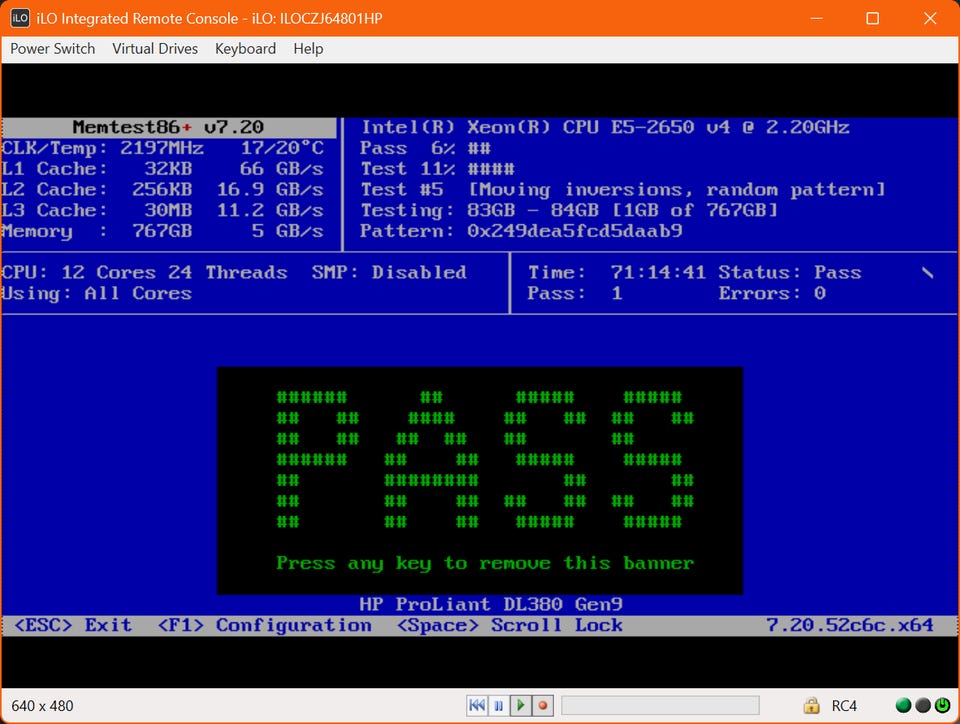Click the padlock encryption icon

811,706
